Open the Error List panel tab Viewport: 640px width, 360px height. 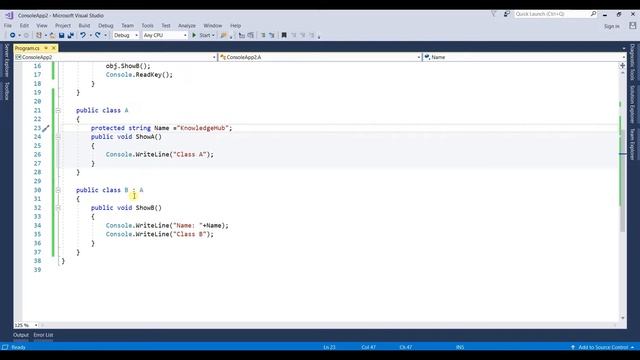pos(43,335)
